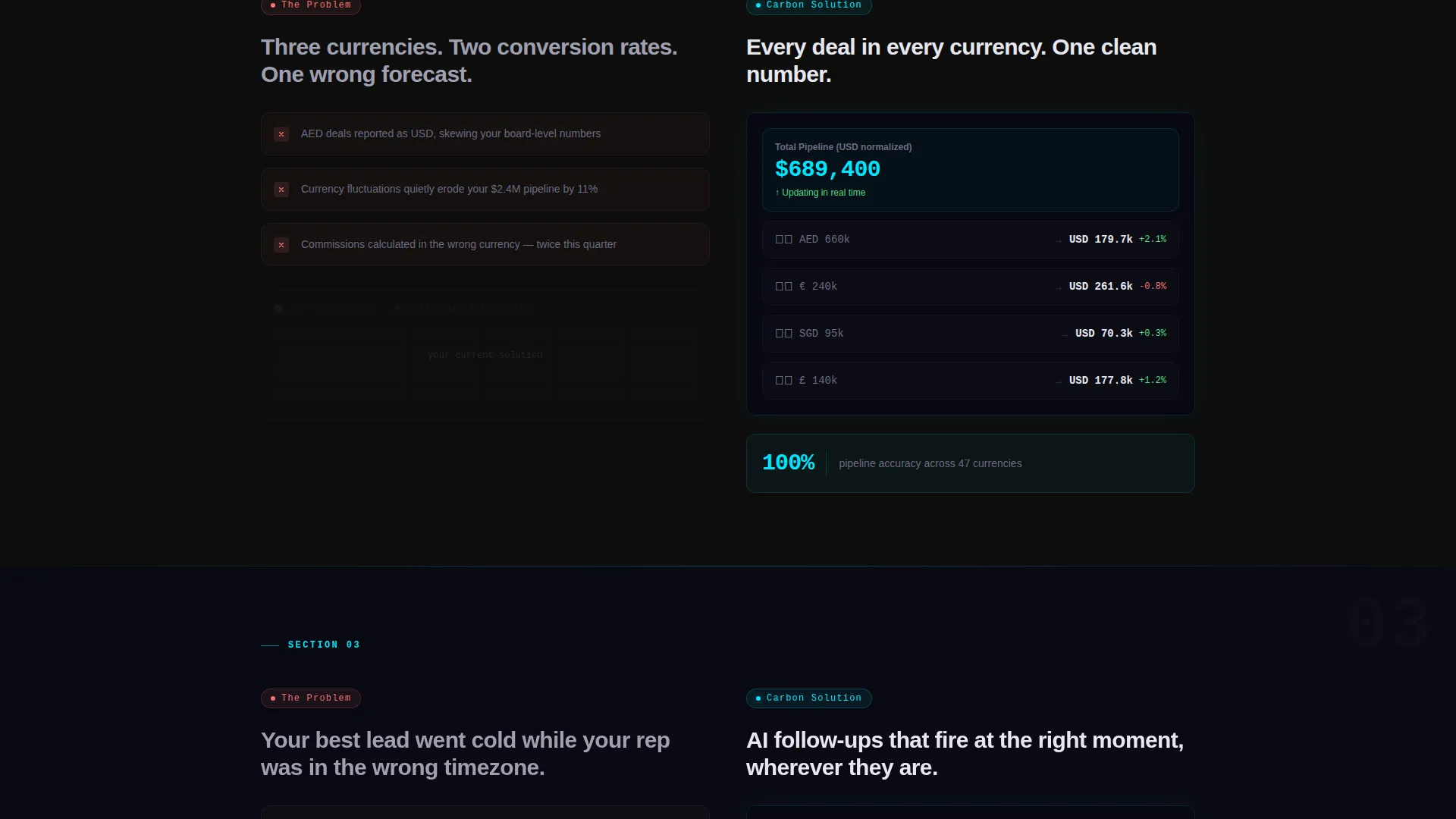Click The Problem badge under Section 03
1456x819 pixels.
click(311, 698)
